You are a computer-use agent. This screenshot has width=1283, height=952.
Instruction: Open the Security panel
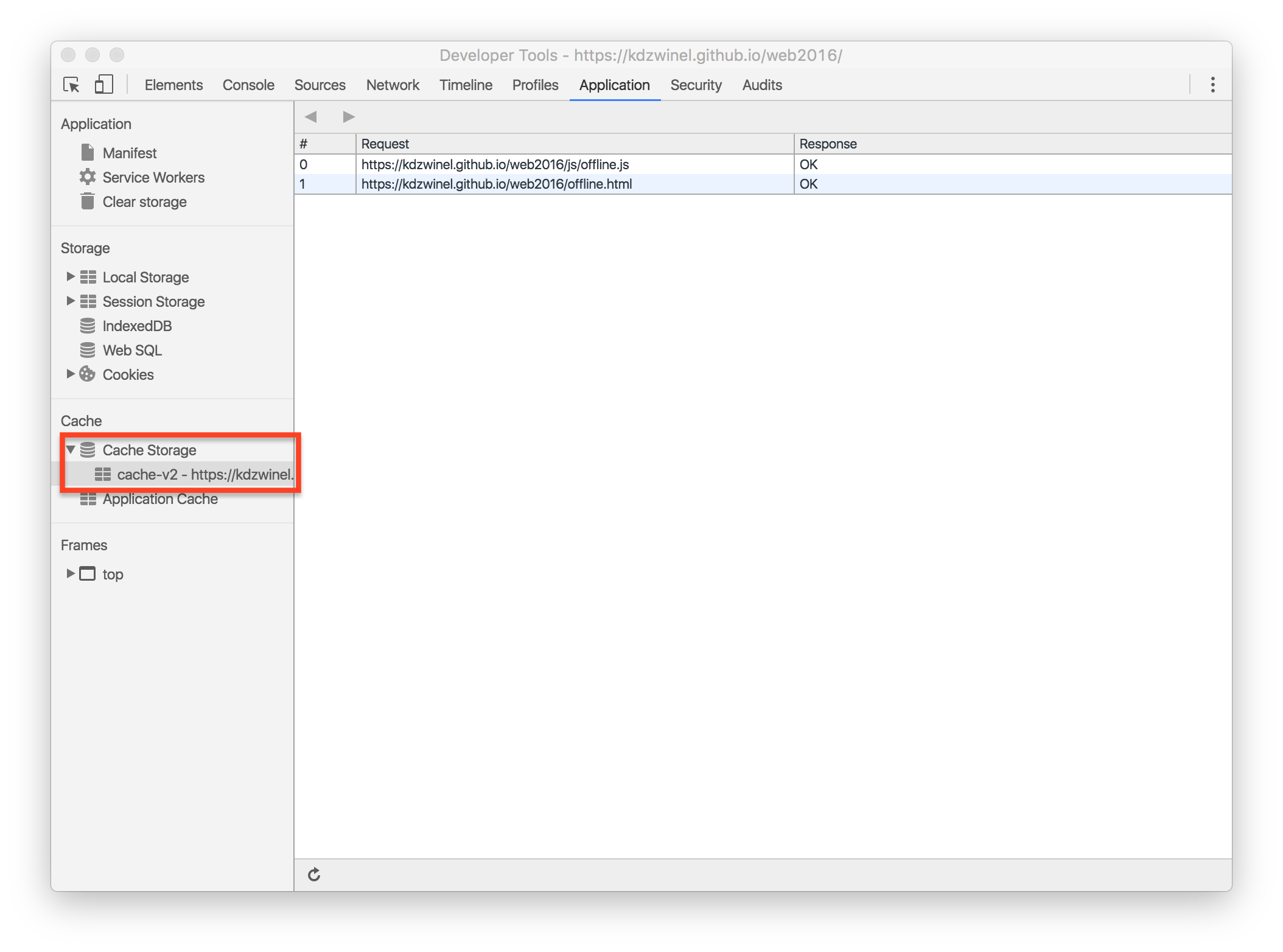coord(696,85)
